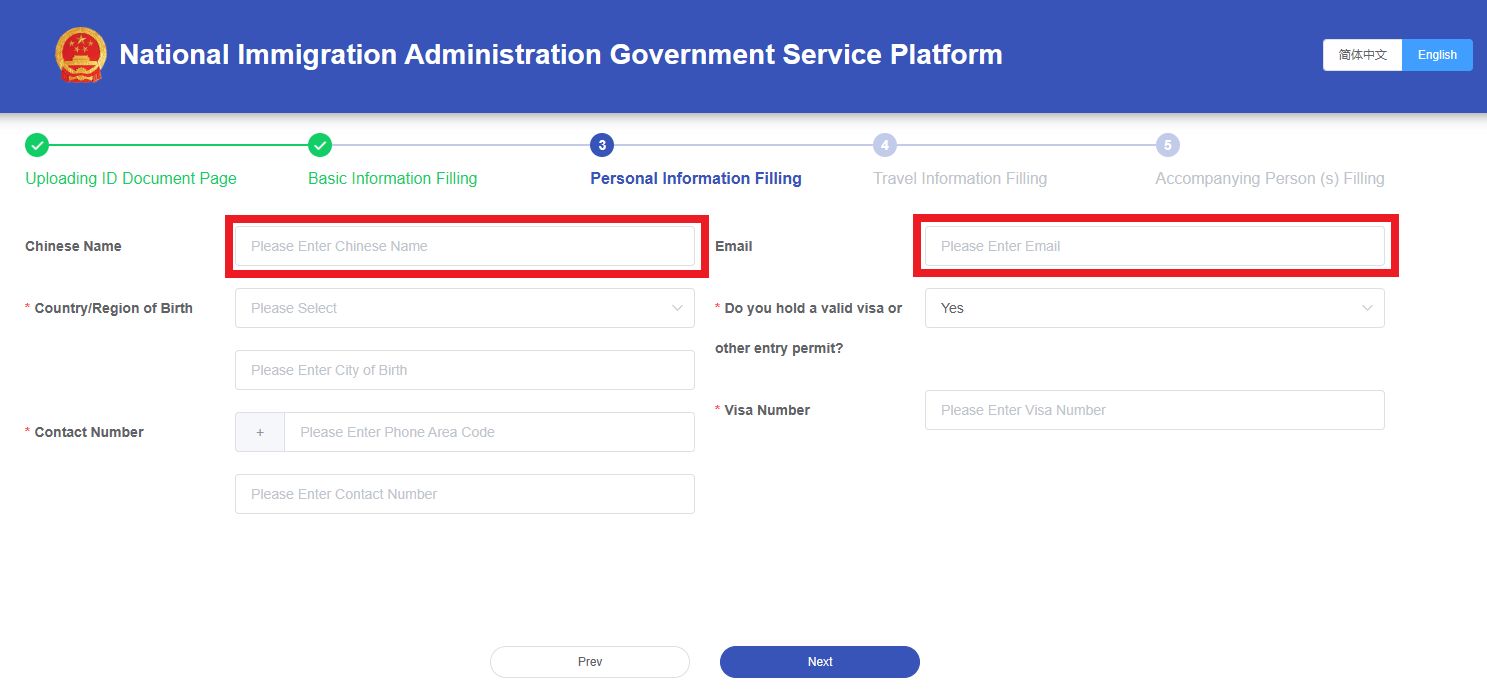Go to Basic Information Filling step
The width and height of the screenshot is (1487, 694).
point(392,178)
